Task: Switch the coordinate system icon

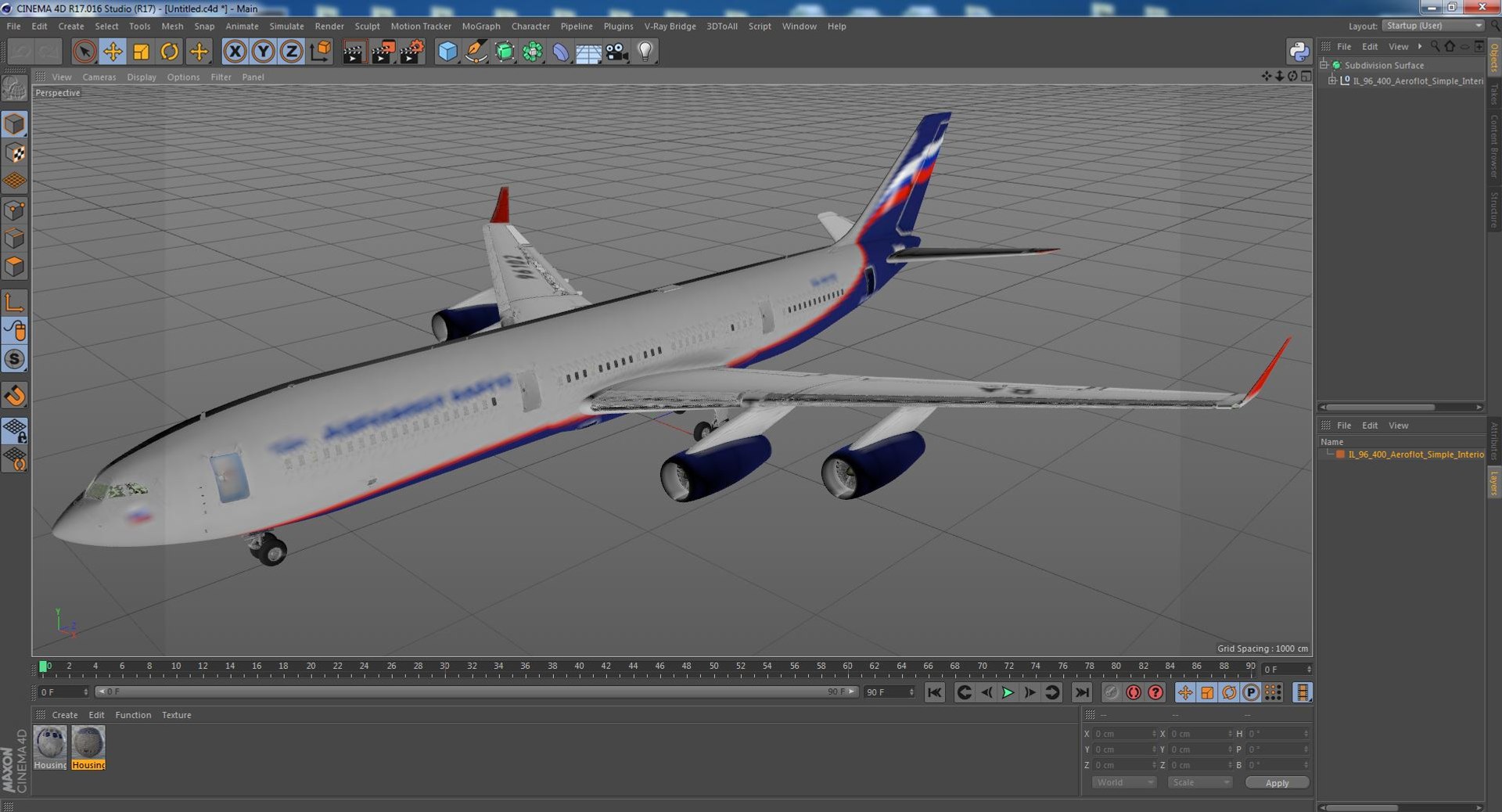Action: (321, 52)
